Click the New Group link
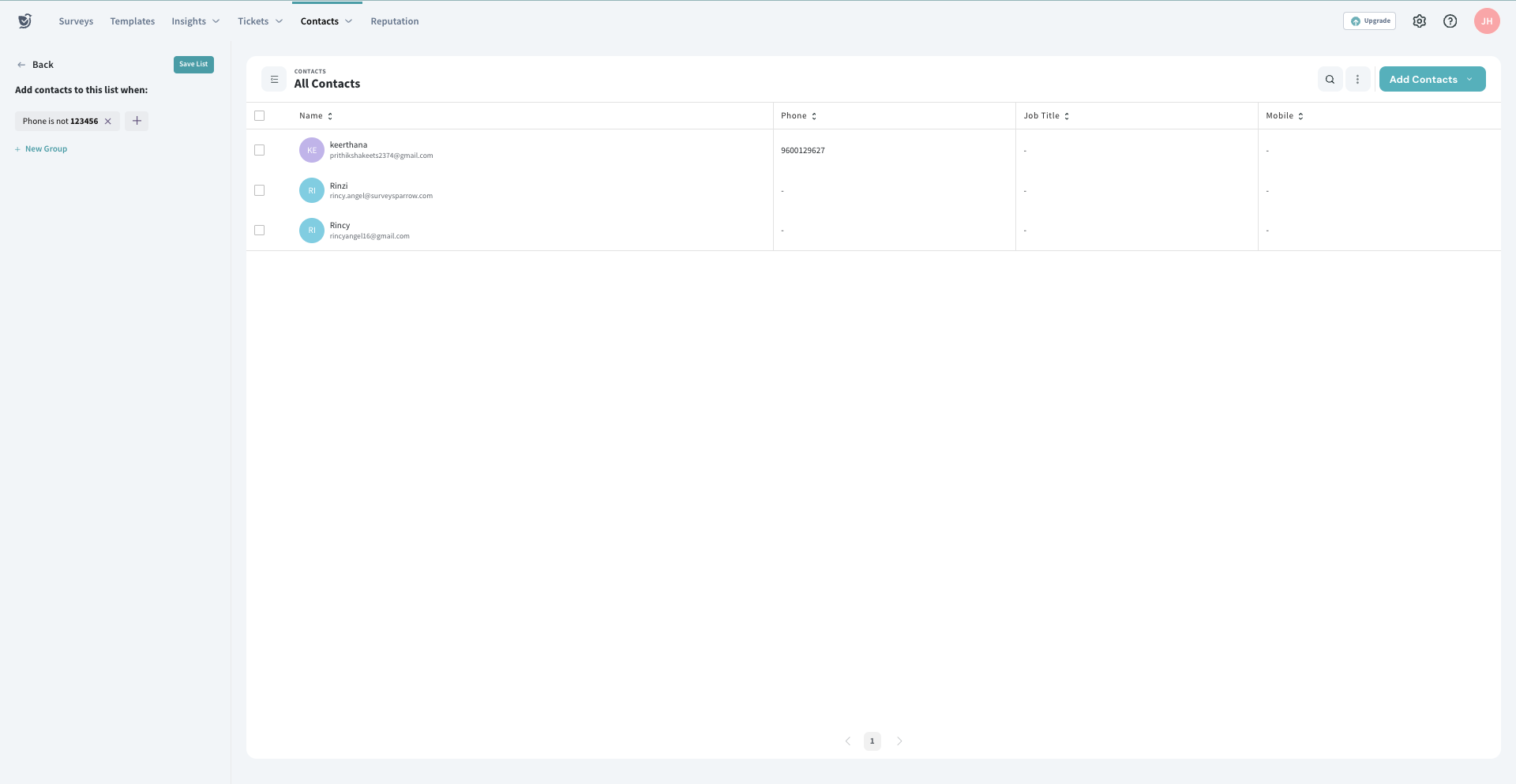This screenshot has height=784, width=1516. pos(46,149)
